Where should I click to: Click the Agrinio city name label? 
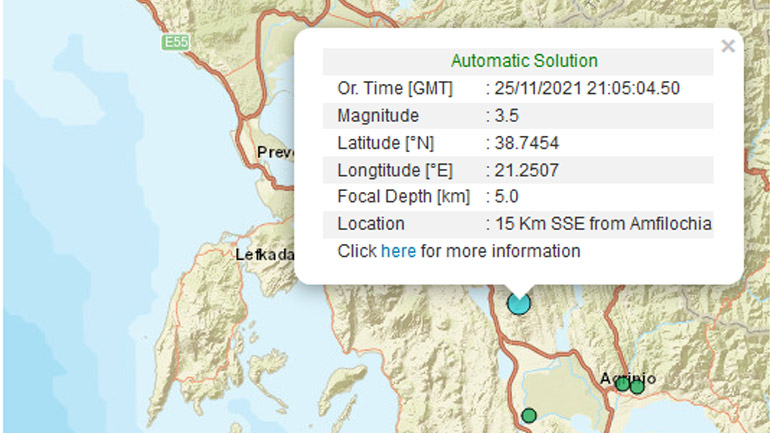click(x=628, y=377)
